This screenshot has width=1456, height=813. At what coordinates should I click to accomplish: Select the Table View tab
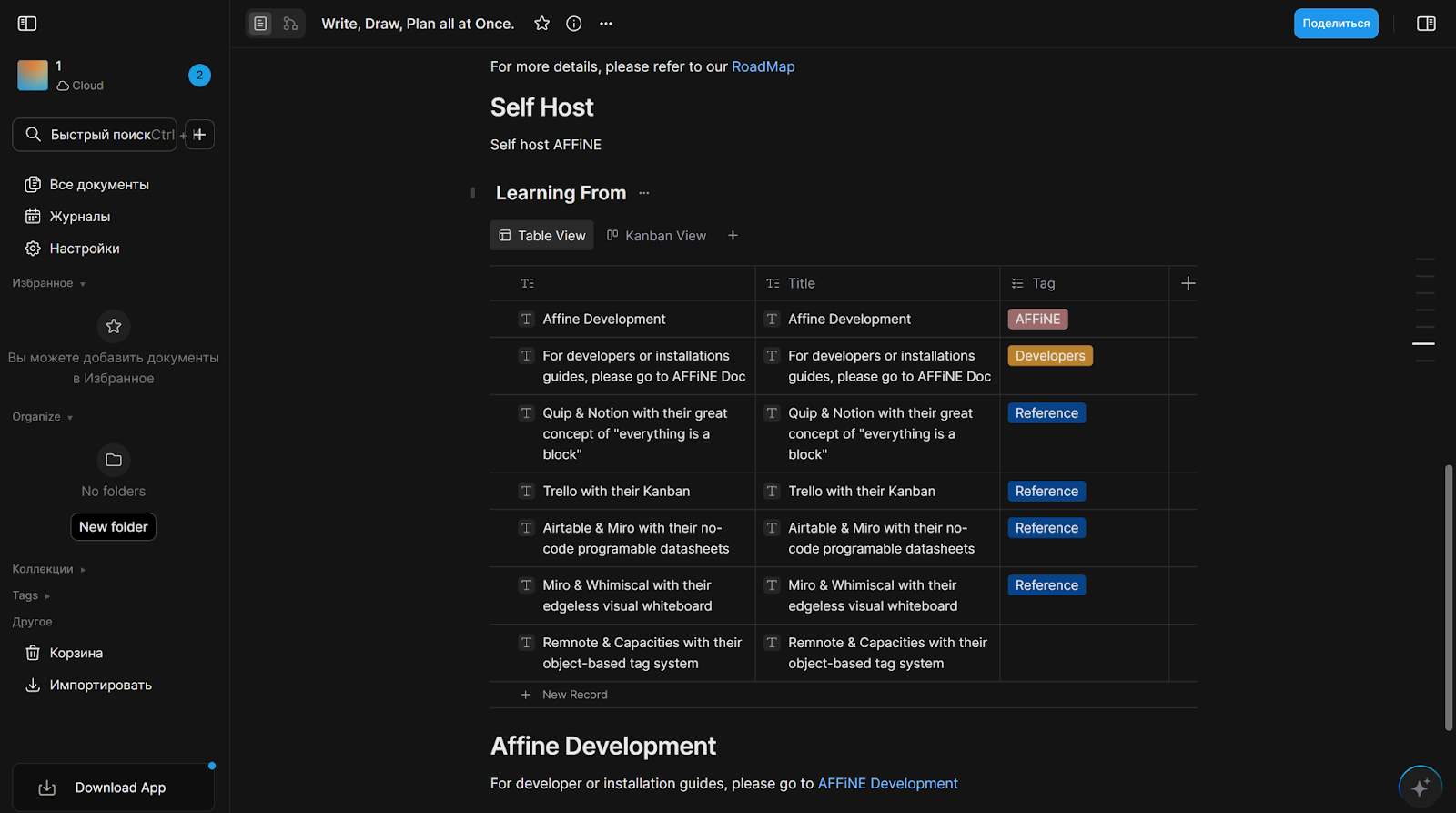[x=542, y=236]
